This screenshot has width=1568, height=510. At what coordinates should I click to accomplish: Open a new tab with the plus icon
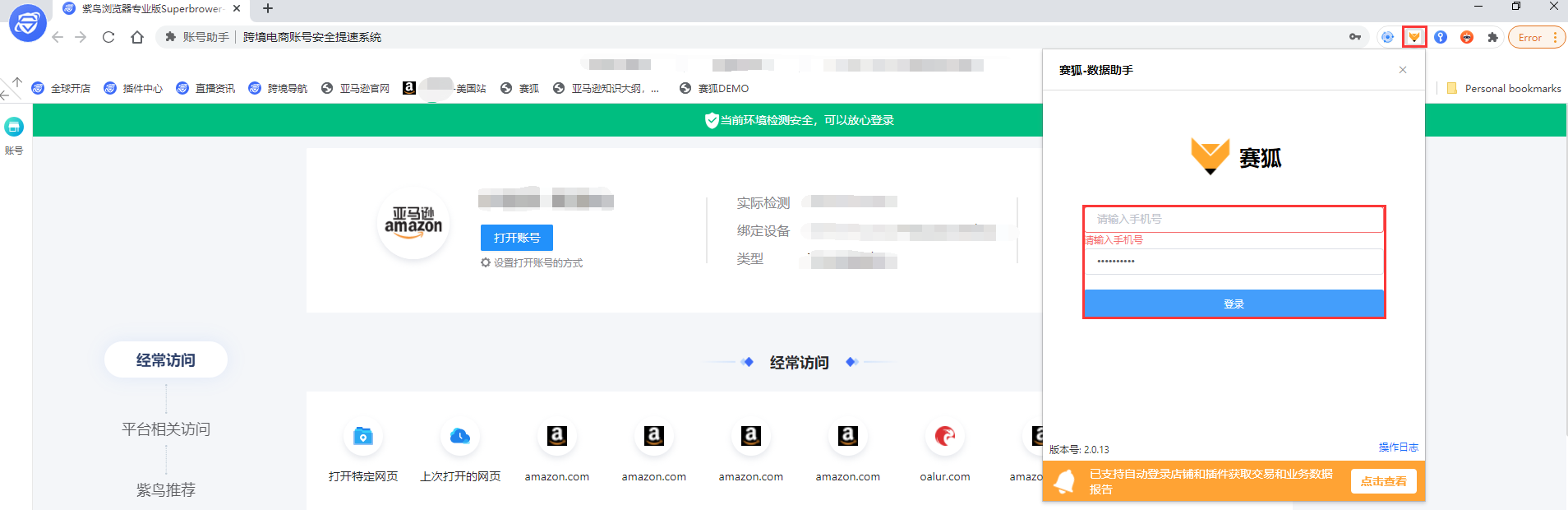(x=268, y=8)
